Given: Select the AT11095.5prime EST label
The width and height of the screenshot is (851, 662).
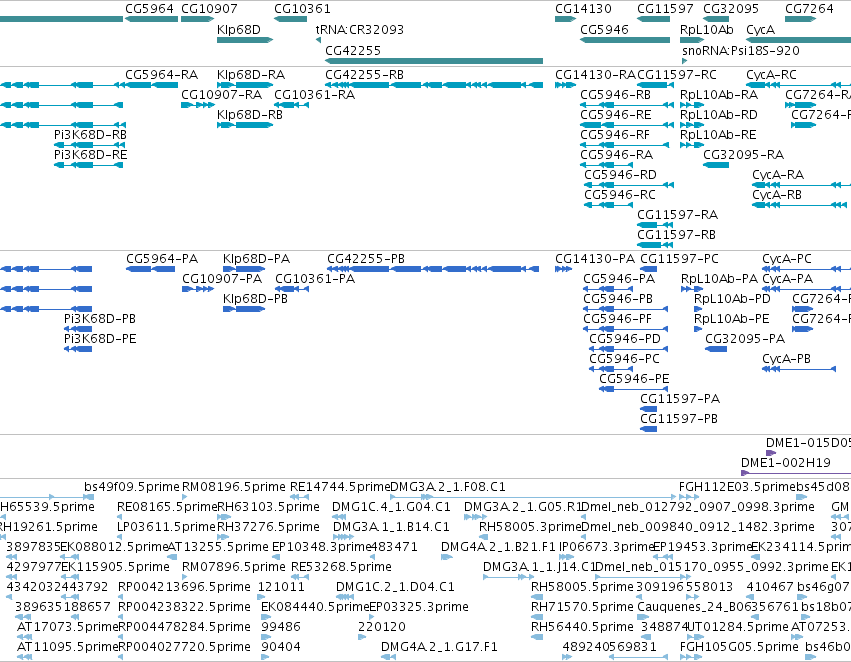Looking at the screenshot, I should click(67, 646).
